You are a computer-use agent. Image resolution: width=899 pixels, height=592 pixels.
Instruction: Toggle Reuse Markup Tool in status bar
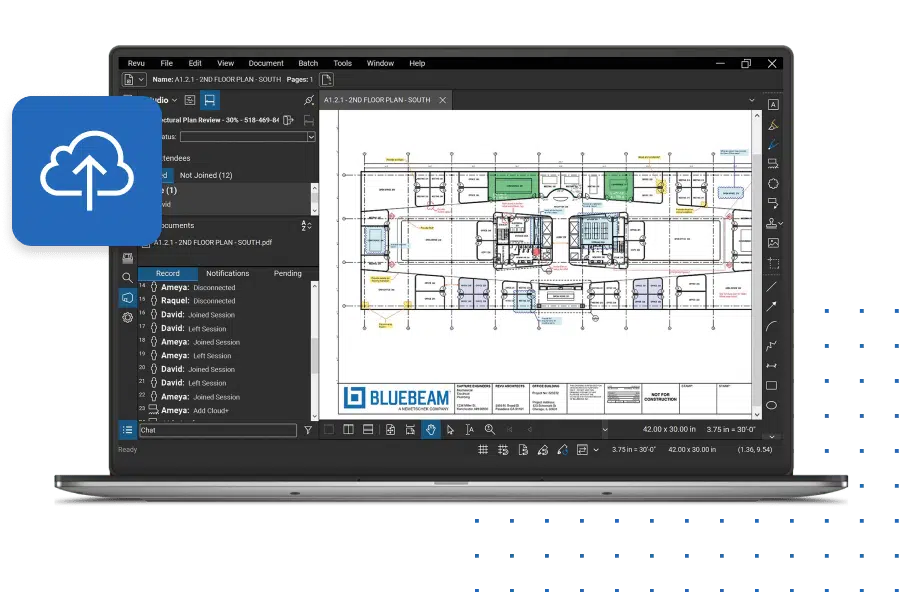(562, 450)
